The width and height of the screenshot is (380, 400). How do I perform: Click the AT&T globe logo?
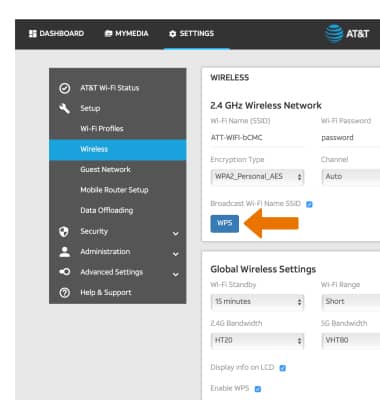pos(334,34)
